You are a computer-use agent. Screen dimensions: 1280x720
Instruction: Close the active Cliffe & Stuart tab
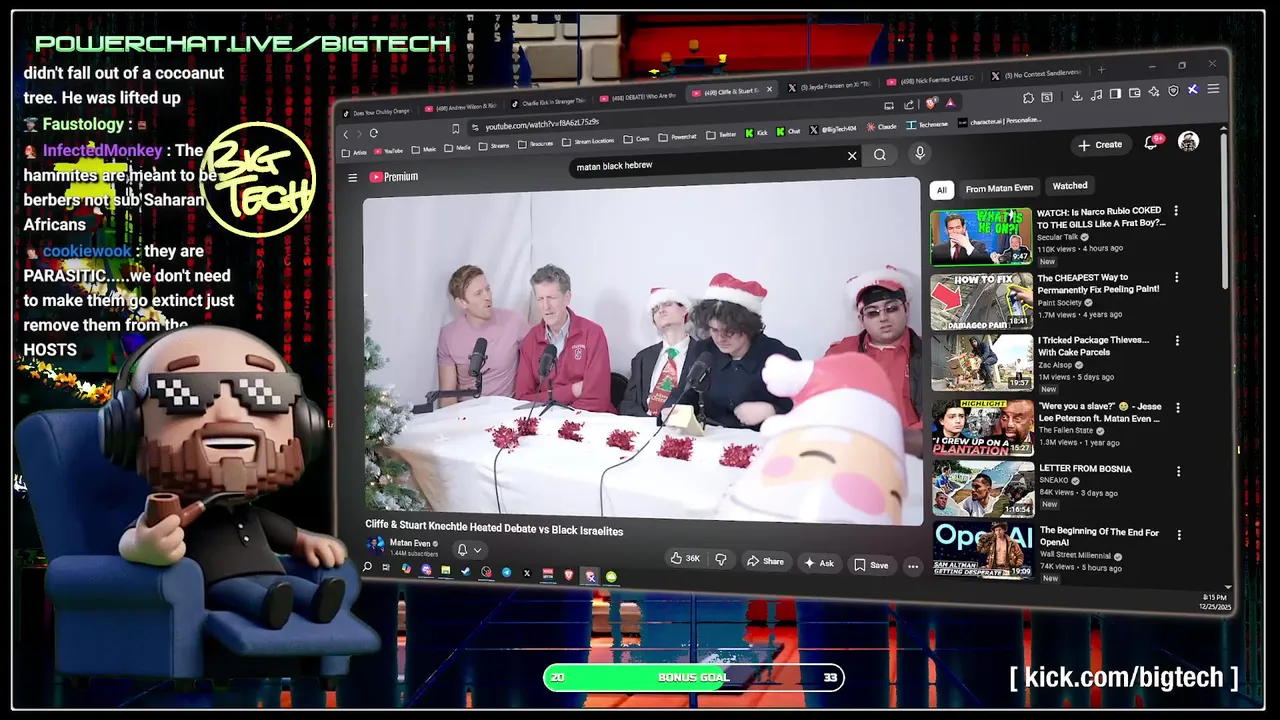[769, 89]
